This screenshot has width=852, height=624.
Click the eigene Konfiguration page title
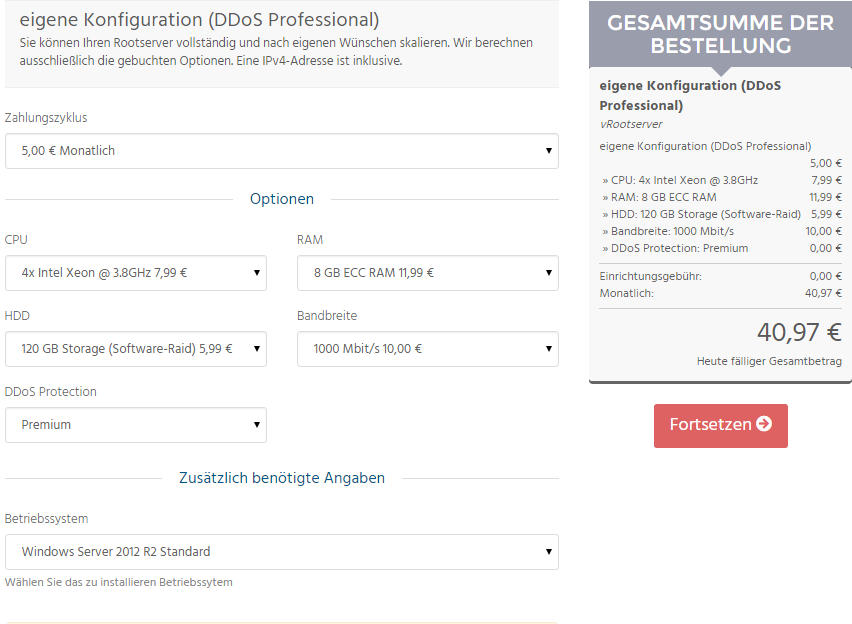[x=199, y=20]
